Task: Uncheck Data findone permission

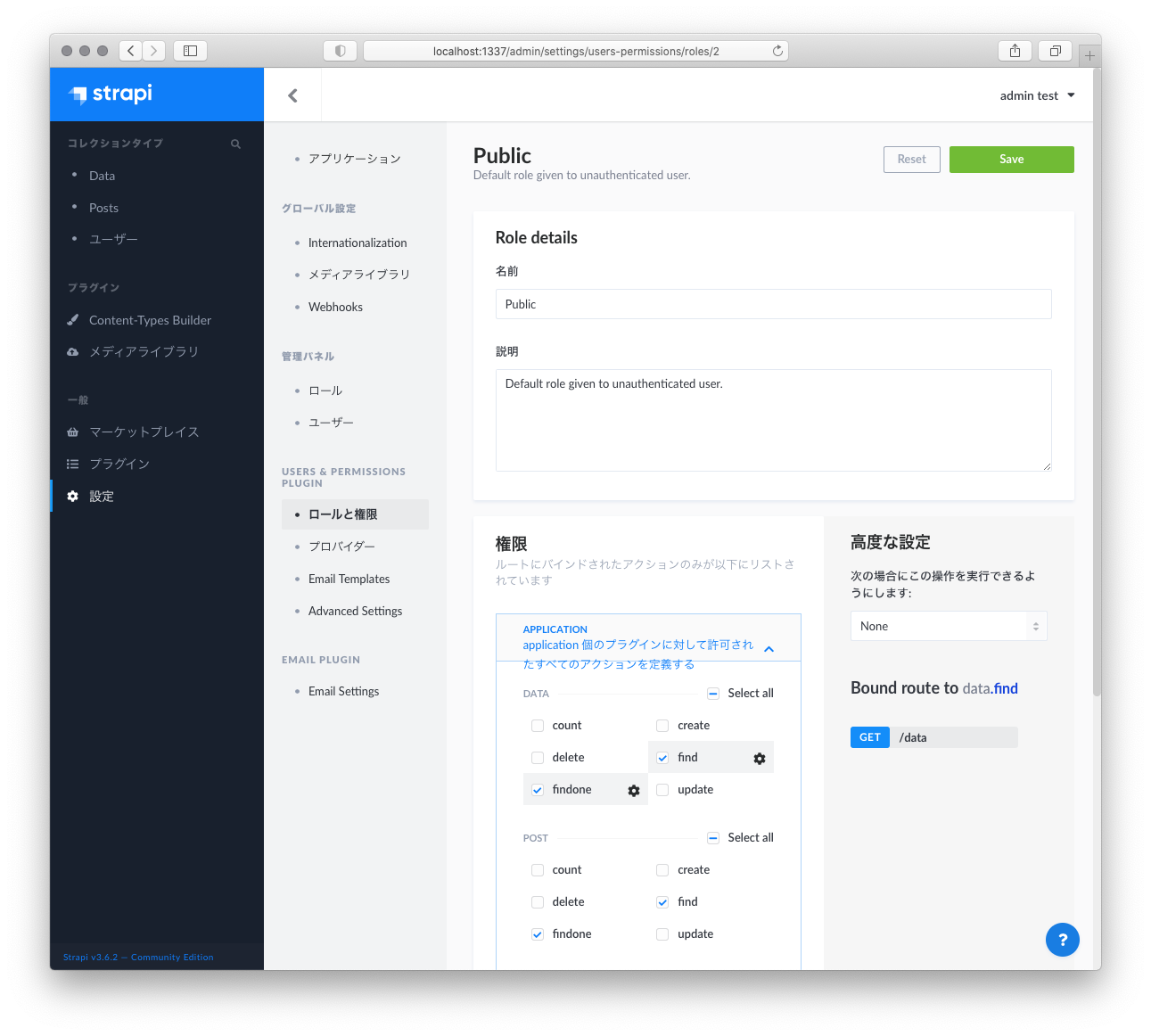Action: pyautogui.click(x=538, y=790)
